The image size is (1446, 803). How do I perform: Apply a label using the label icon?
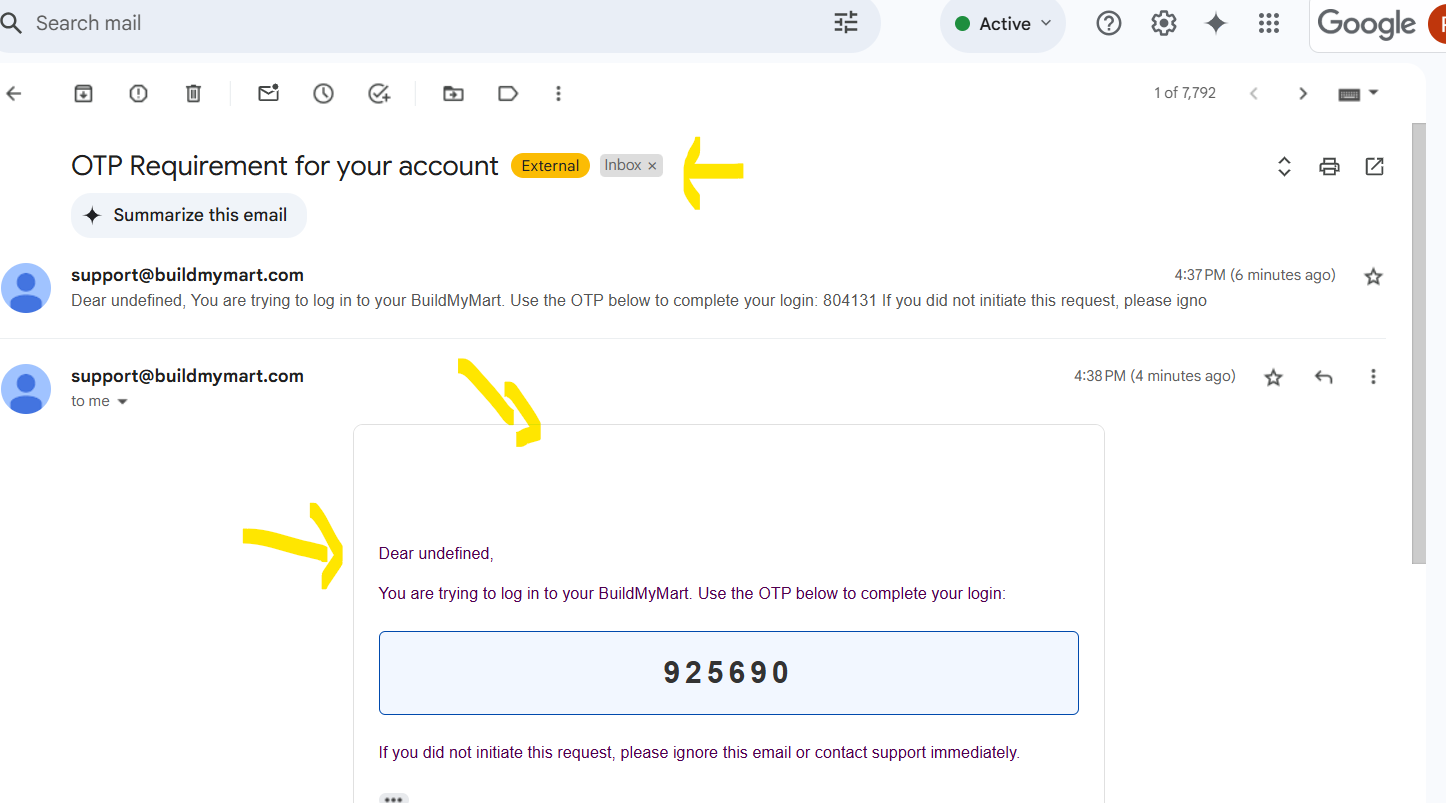click(508, 93)
